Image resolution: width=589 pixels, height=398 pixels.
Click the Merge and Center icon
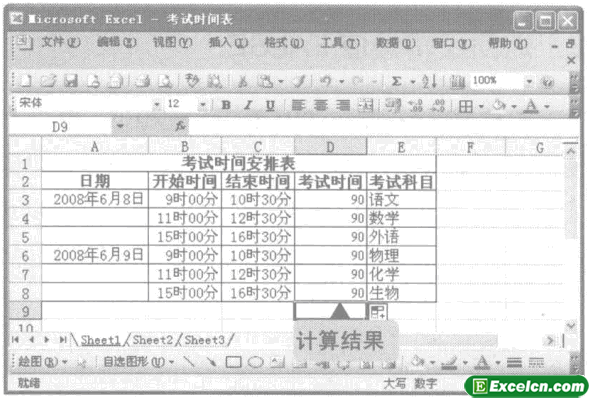point(365,106)
